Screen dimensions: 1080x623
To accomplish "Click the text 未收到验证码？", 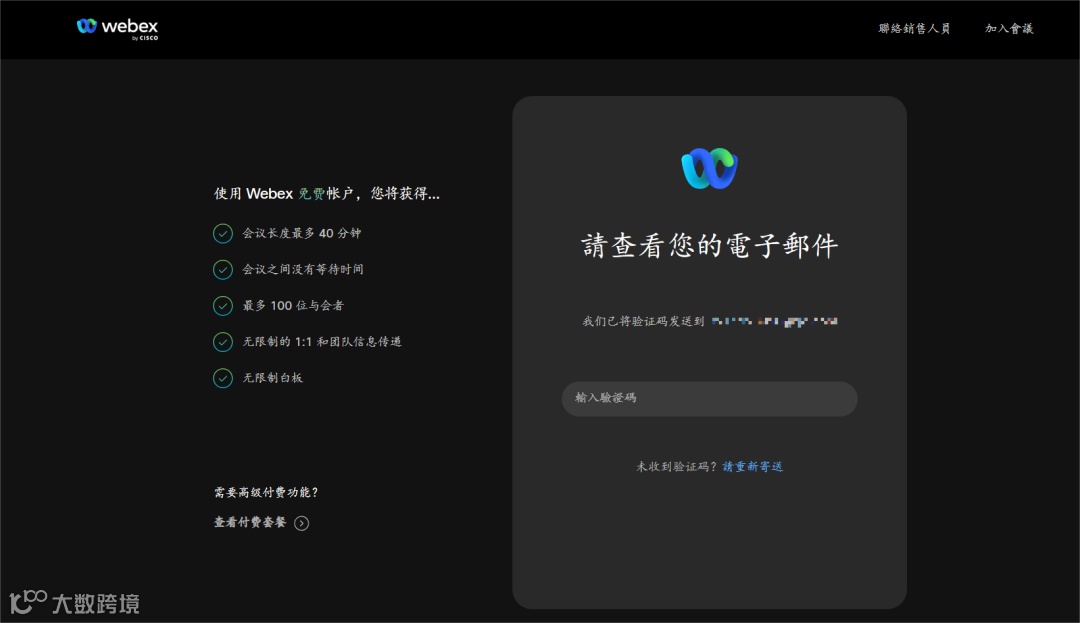I will click(x=677, y=467).
